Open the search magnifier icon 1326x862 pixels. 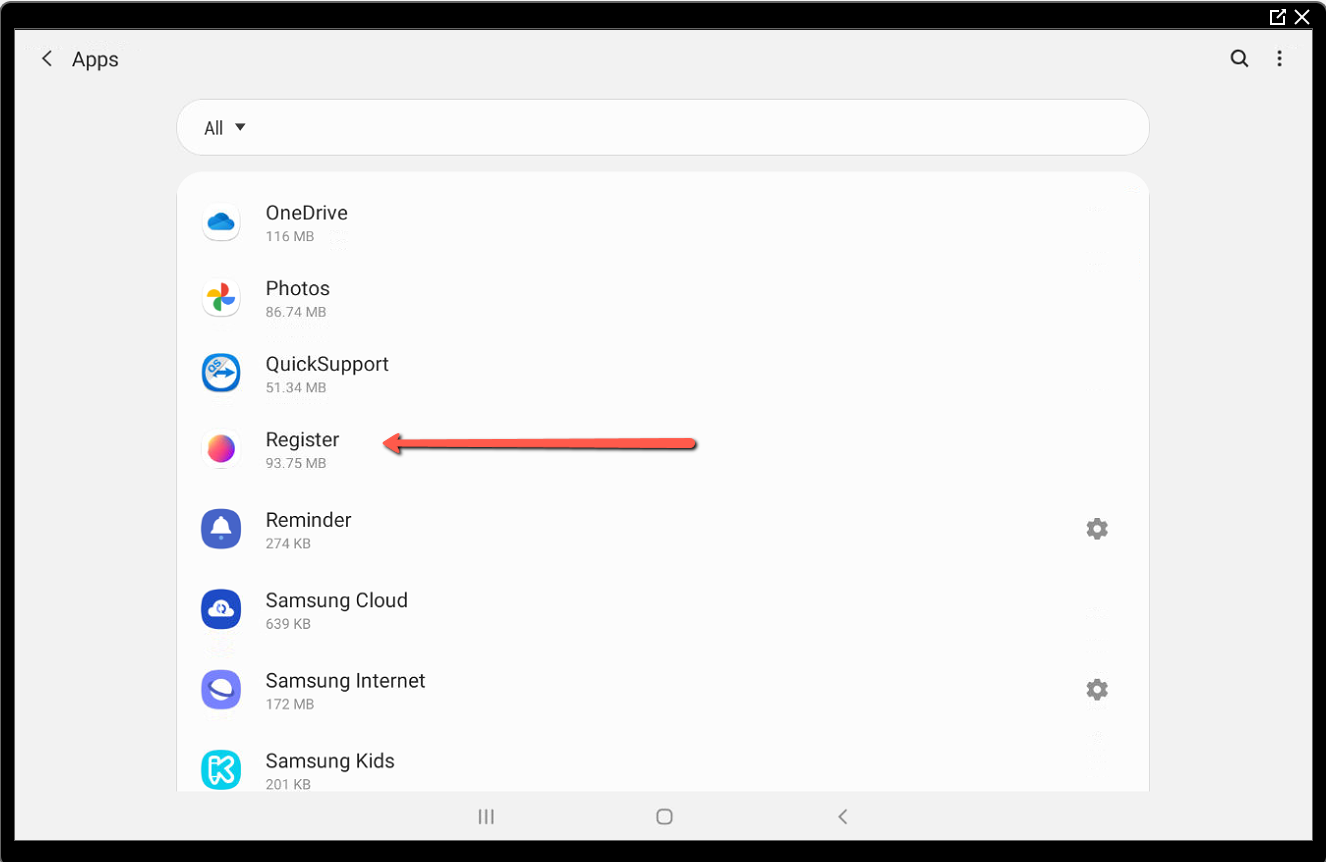point(1239,59)
